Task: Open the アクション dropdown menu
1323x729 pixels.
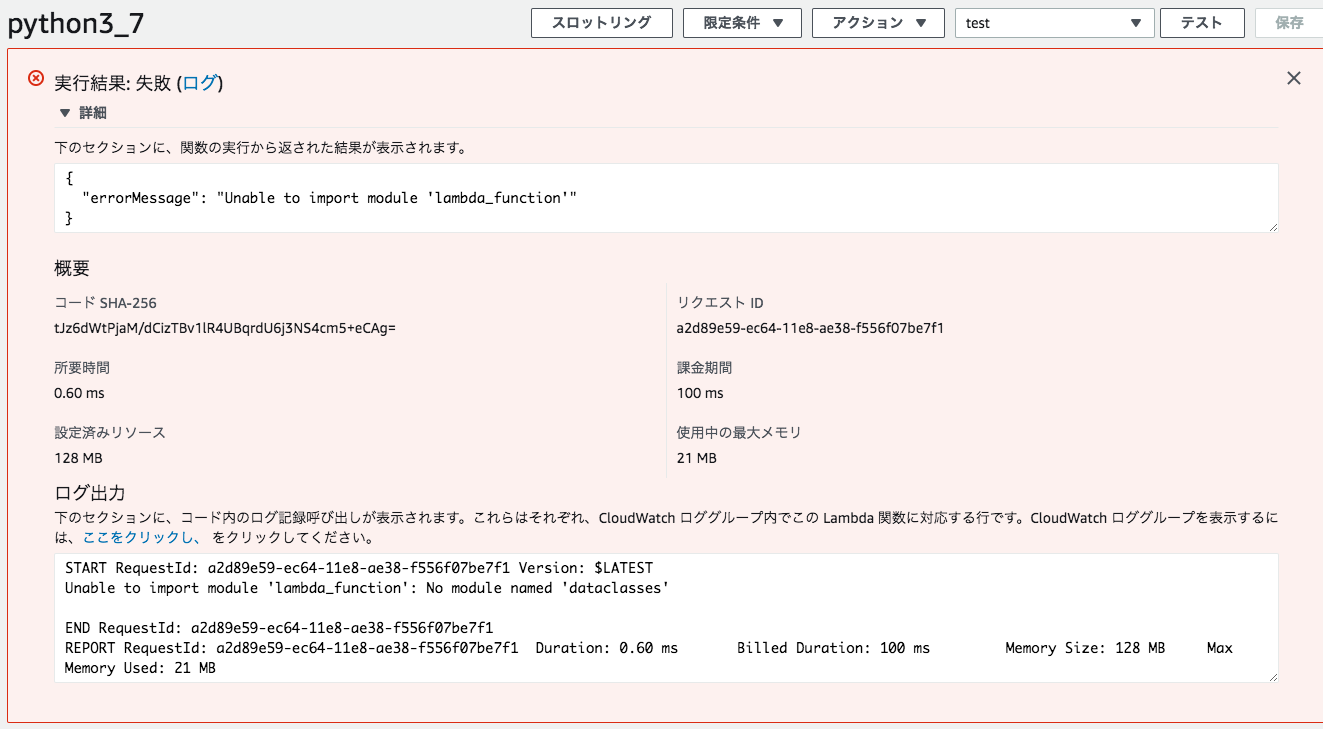Action: [878, 22]
